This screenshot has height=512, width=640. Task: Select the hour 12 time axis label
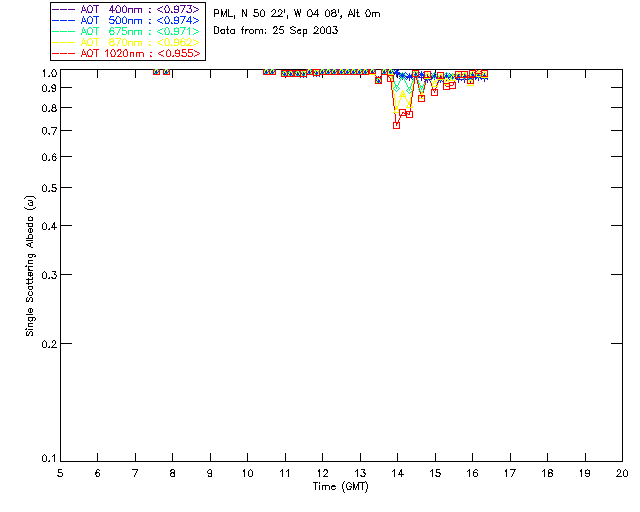[322, 473]
